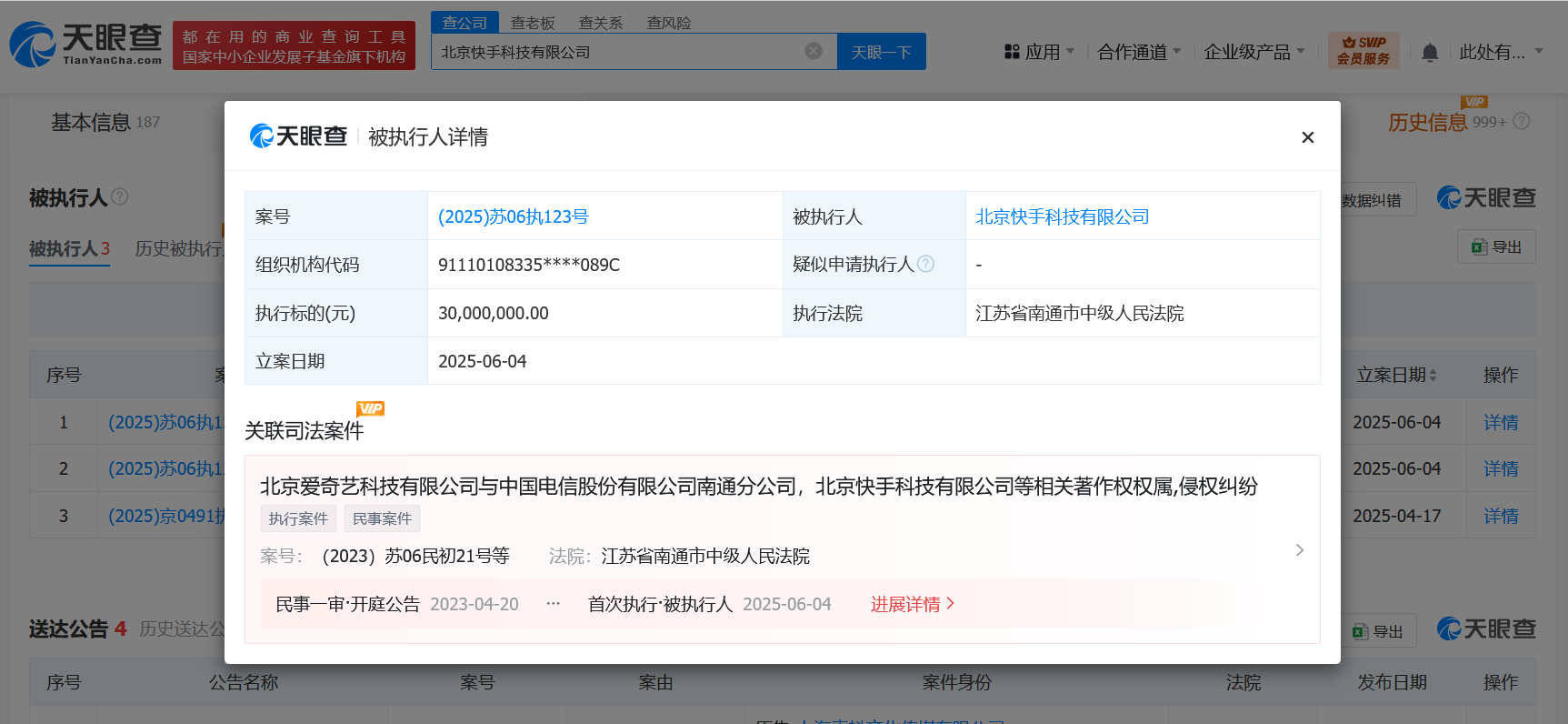1568x724 pixels.
Task: Open the user account dropdown 此处有...
Action: (1502, 52)
